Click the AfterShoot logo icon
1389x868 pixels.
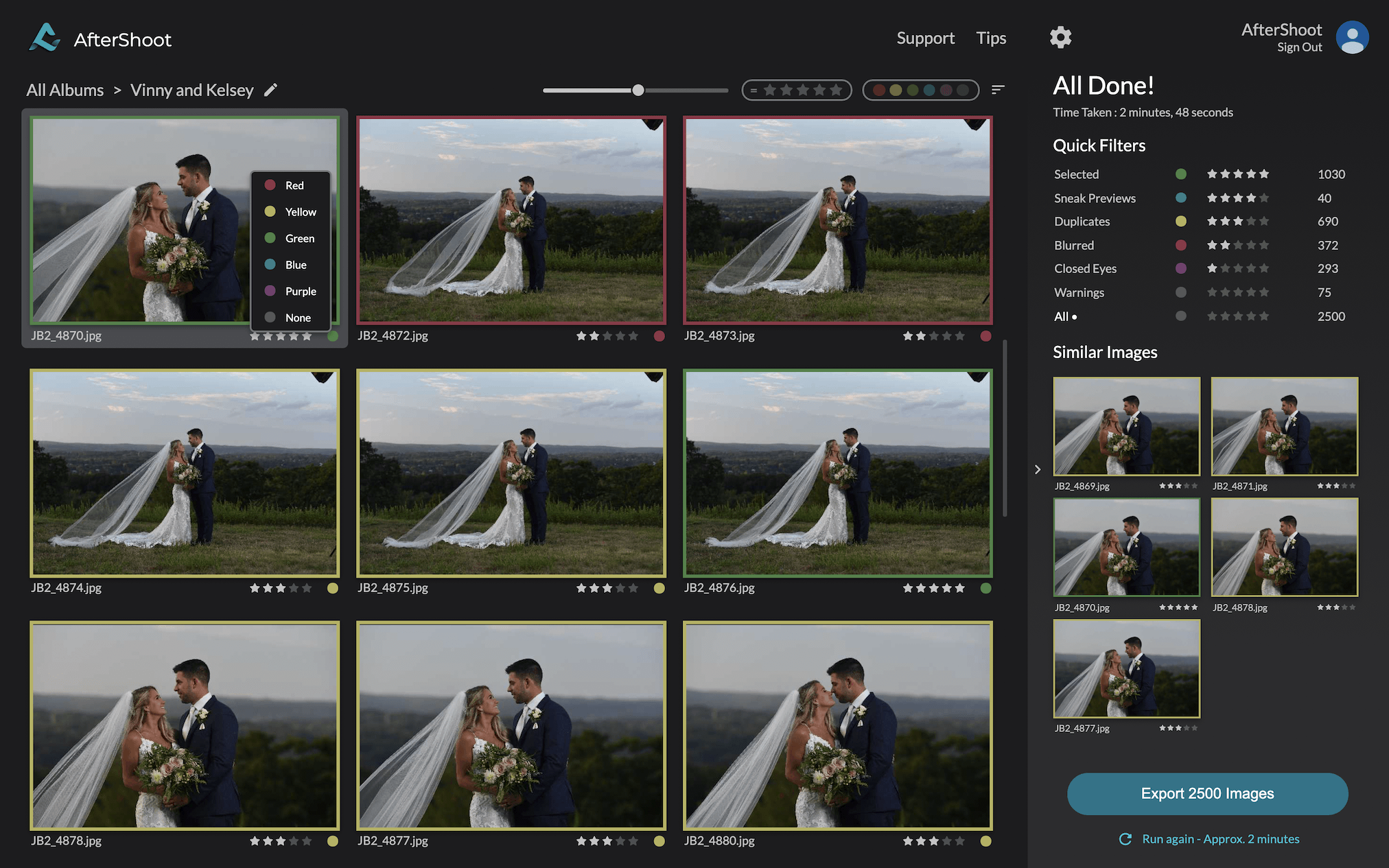pos(45,38)
